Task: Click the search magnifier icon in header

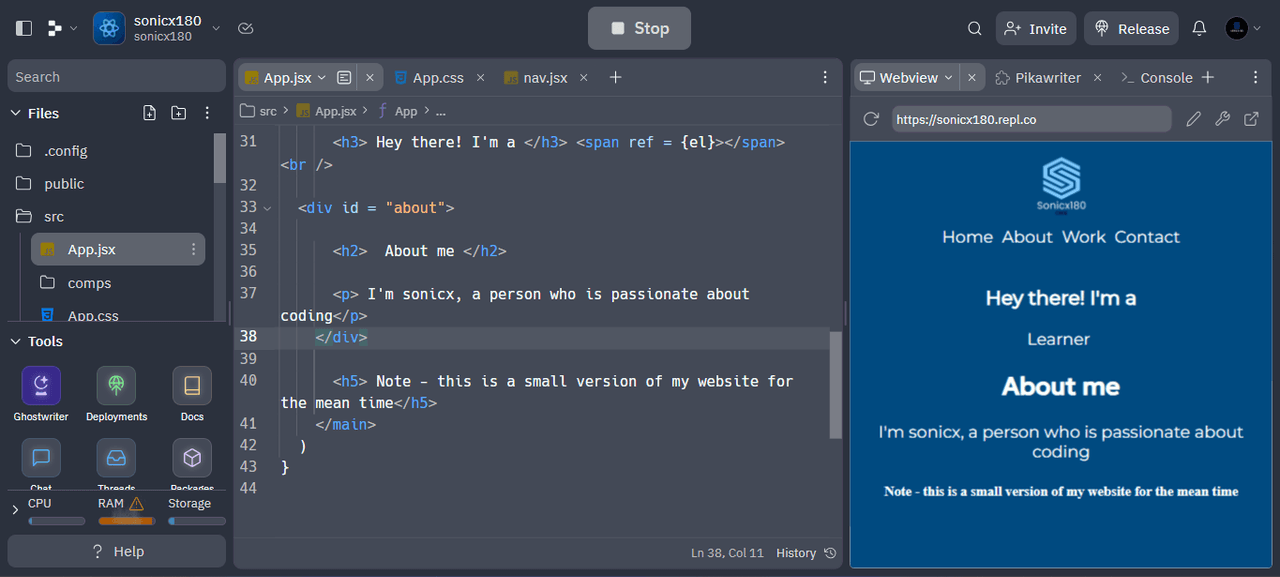Action: point(975,29)
